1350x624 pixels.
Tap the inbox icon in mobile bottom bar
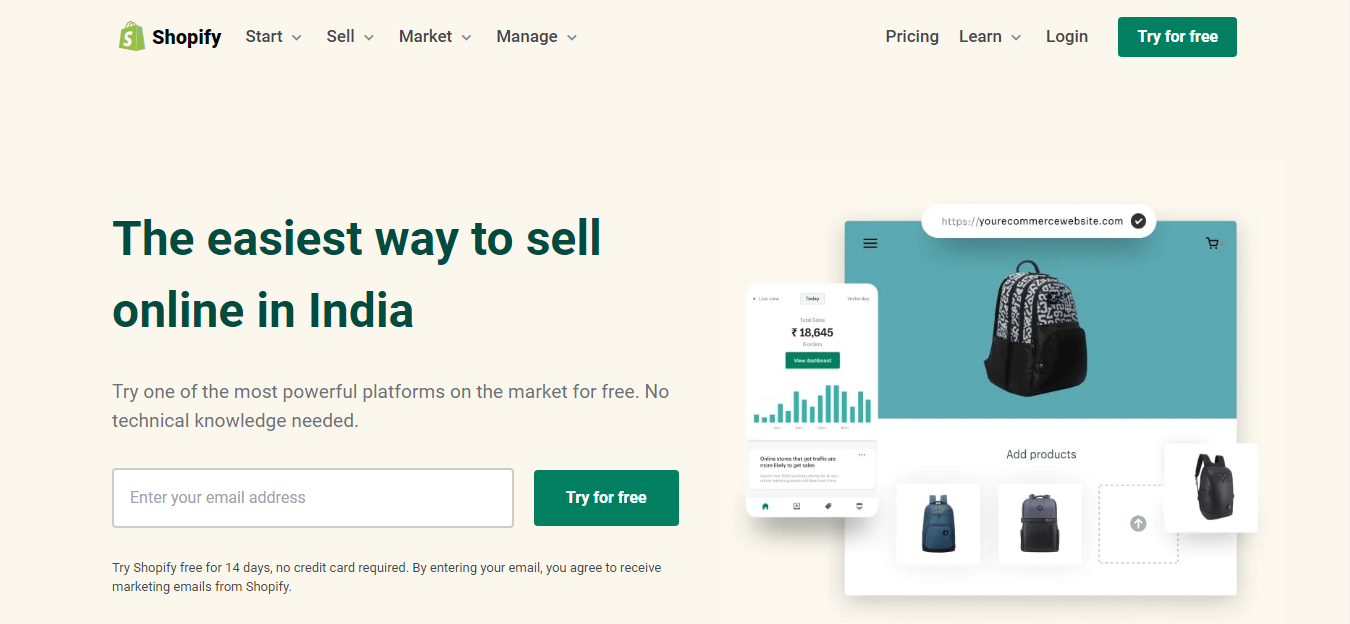click(x=796, y=507)
